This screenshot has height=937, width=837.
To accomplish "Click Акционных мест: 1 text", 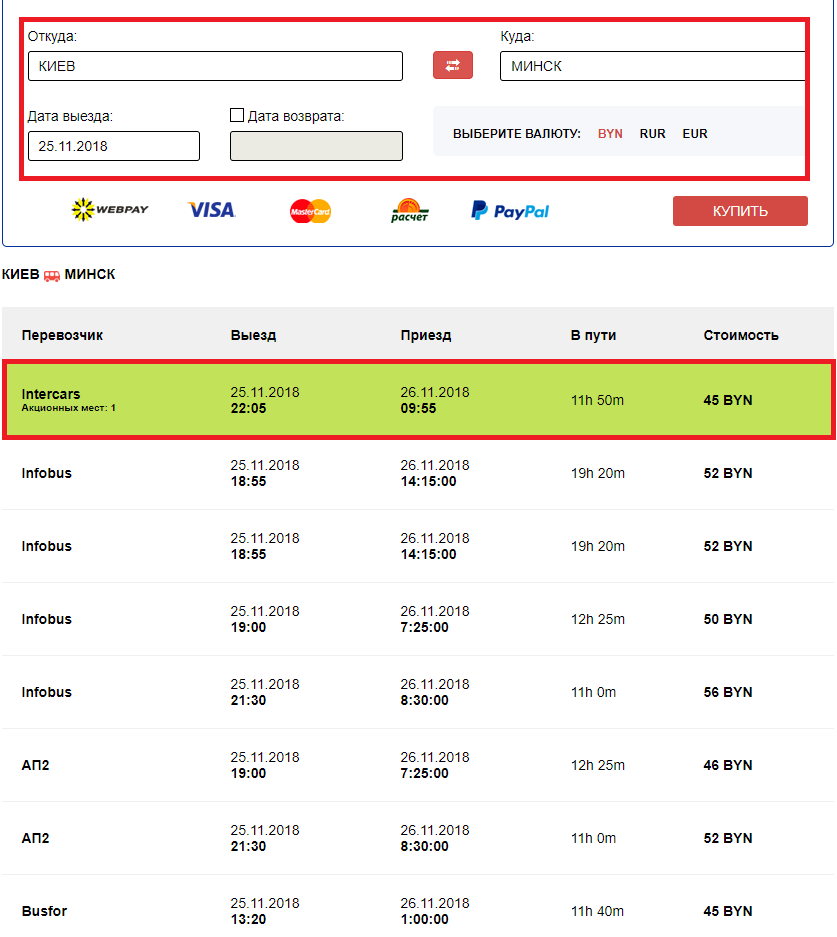I will click(69, 408).
